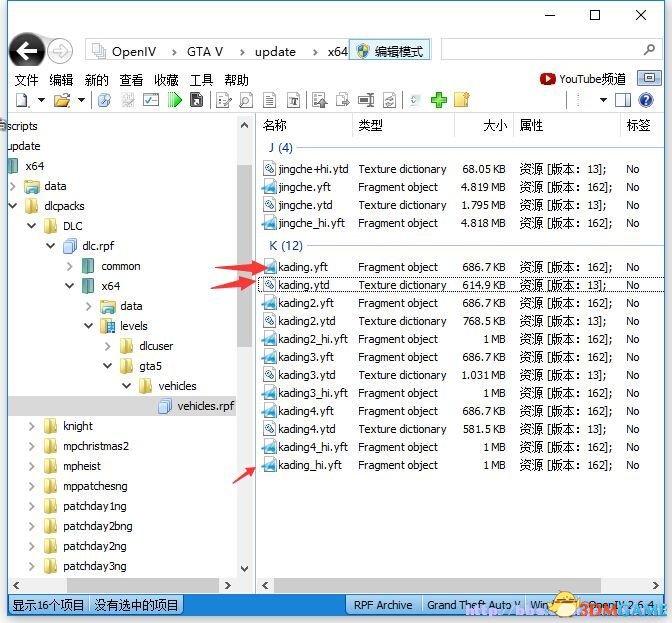
Task: Collapse the K (12) group header
Action: 285,246
